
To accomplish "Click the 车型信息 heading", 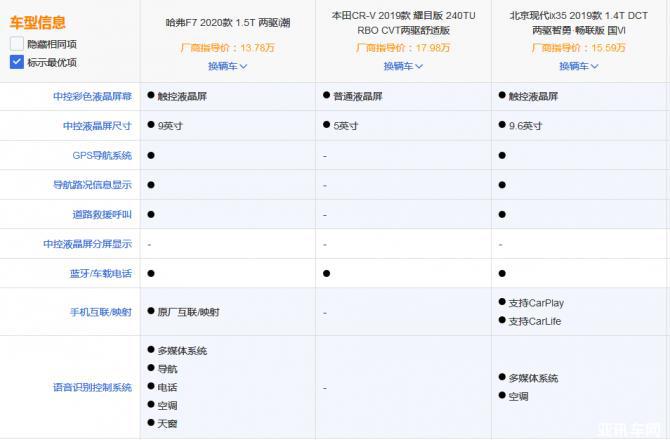I will point(38,22).
